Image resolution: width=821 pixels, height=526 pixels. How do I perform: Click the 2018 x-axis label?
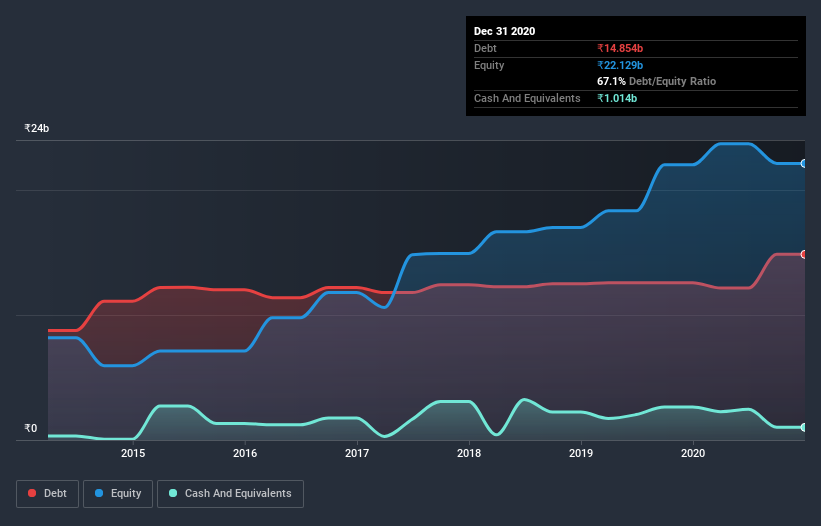tap(469, 453)
